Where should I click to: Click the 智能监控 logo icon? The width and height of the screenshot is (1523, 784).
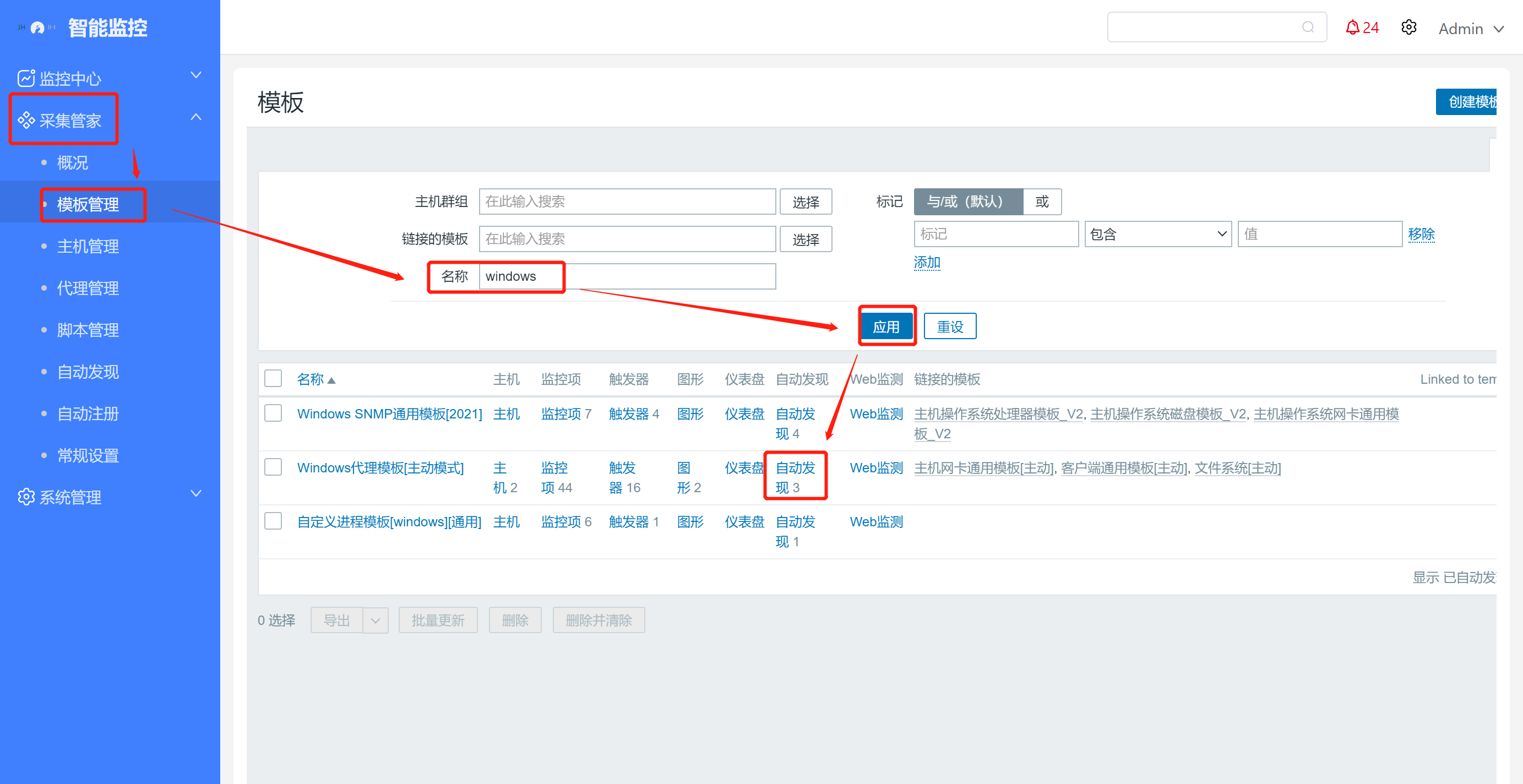point(37,28)
